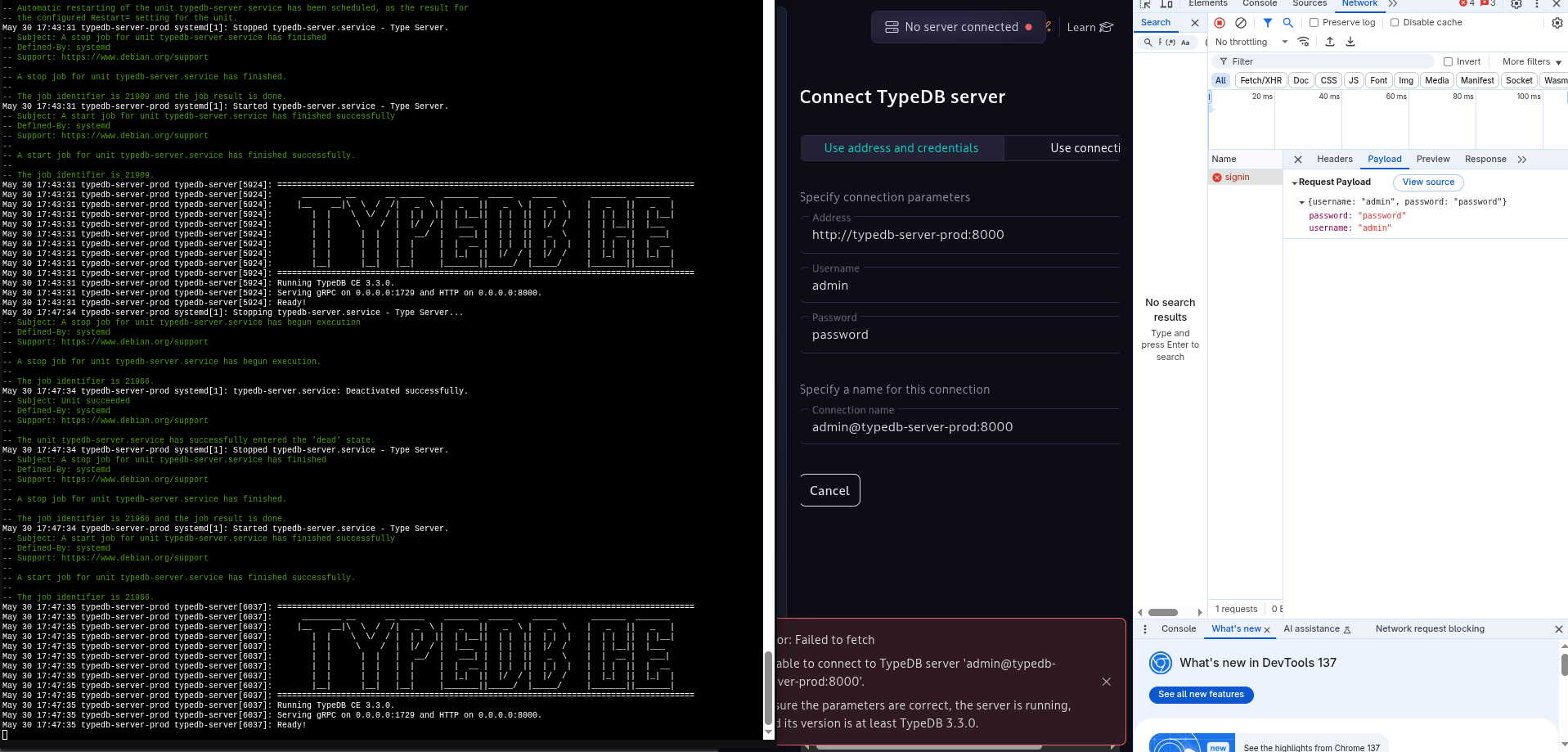This screenshot has height=752, width=1568.
Task: Click the red error count badge
Action: click(x=1467, y=3)
